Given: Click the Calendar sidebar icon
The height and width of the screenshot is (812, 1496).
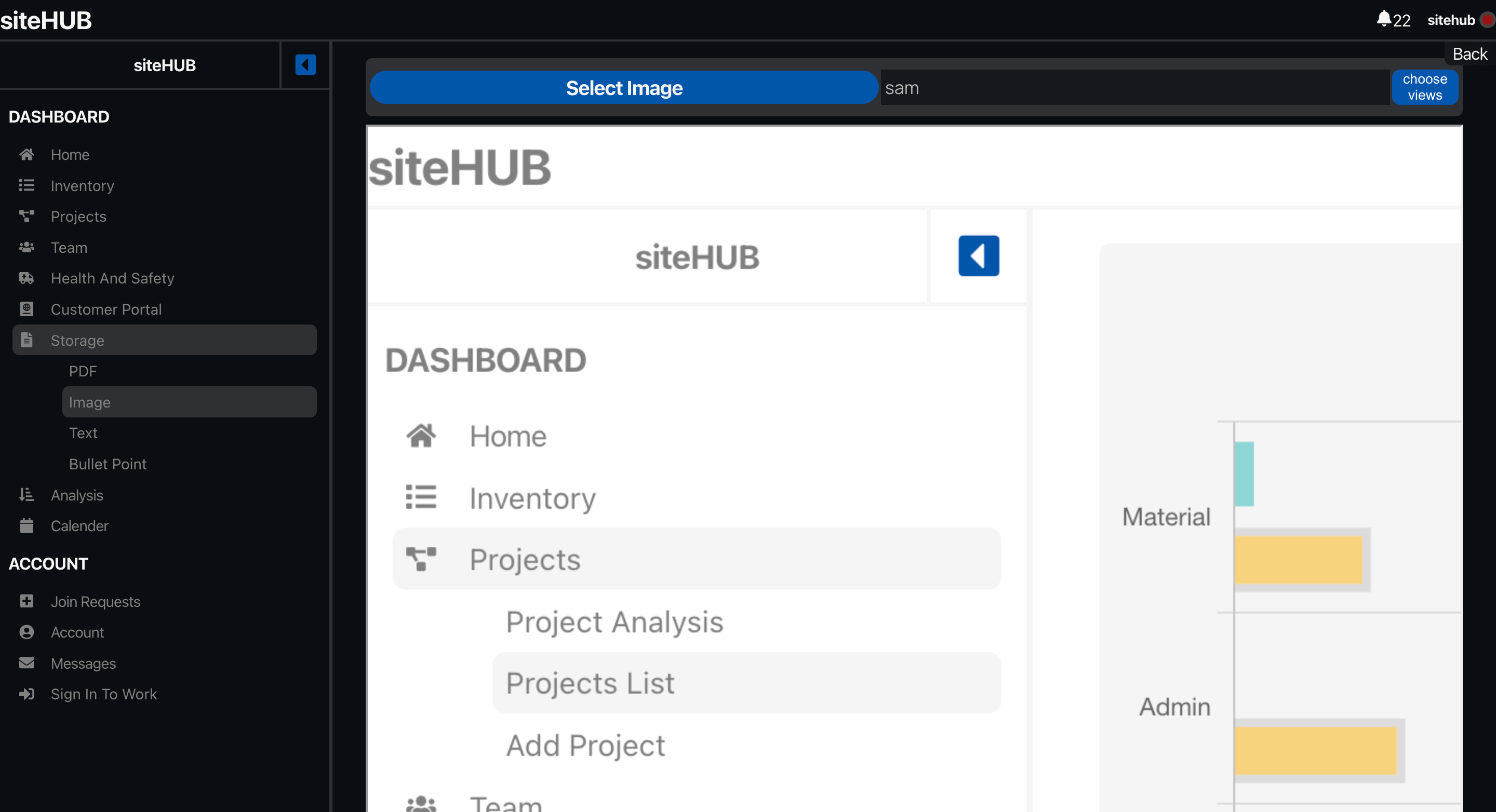Looking at the screenshot, I should point(25,525).
